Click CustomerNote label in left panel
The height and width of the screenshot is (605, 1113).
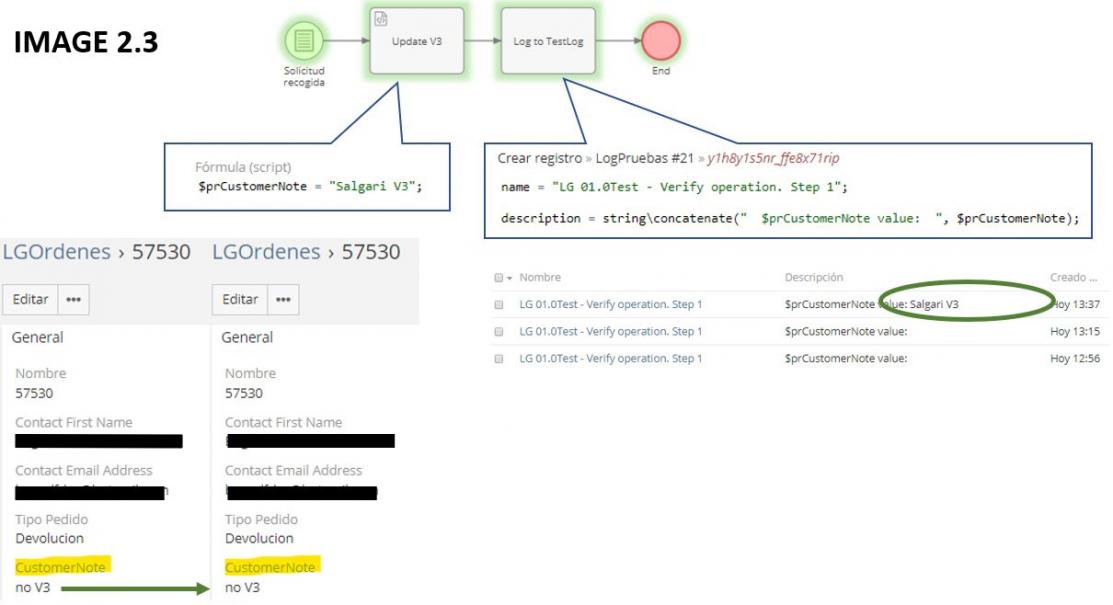click(61, 567)
